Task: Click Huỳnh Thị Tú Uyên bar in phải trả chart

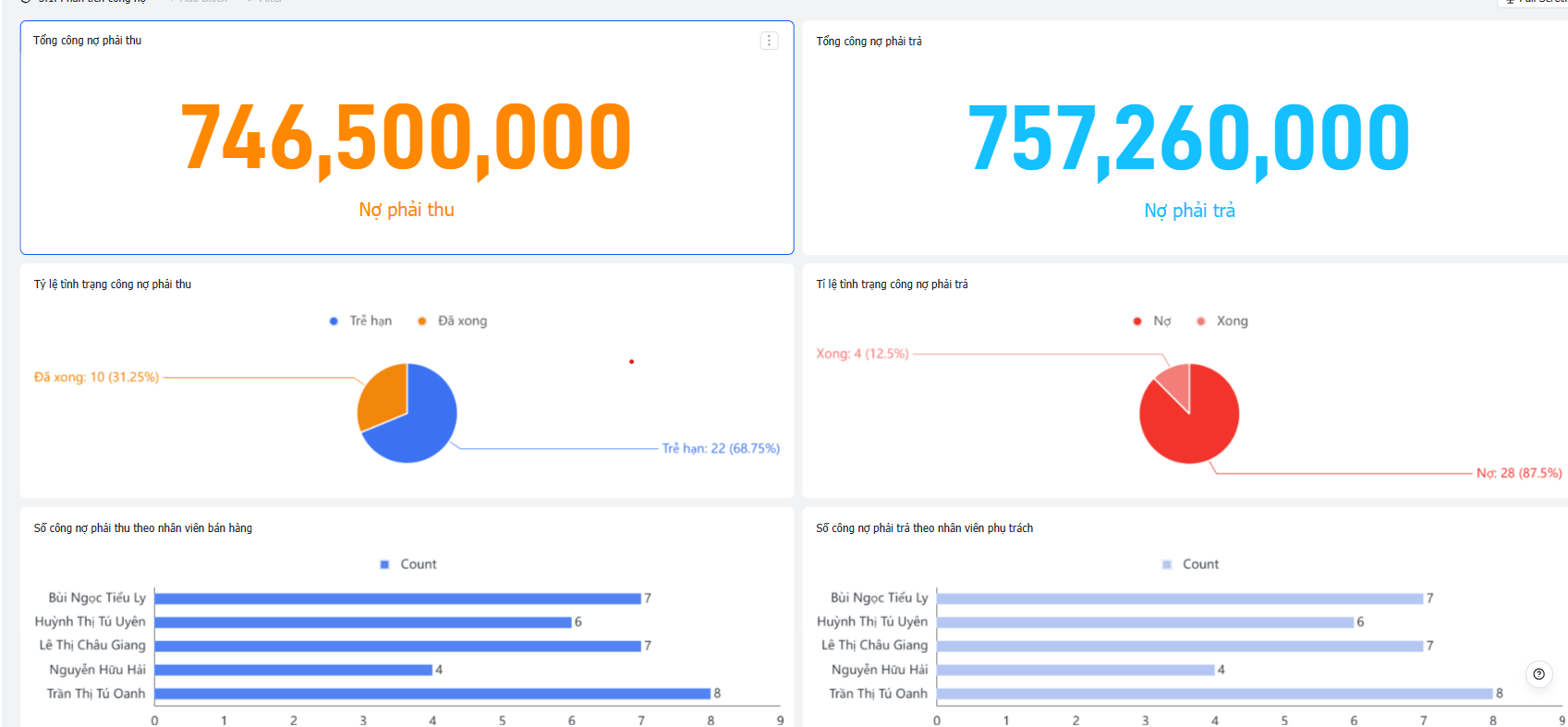Action: pos(1146,623)
